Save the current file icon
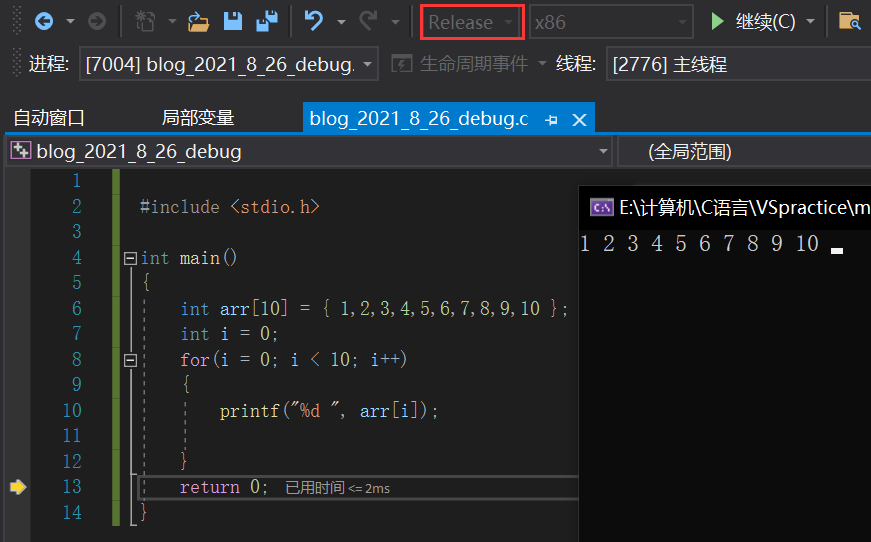Screen dimensions: 871x542 coord(233,22)
